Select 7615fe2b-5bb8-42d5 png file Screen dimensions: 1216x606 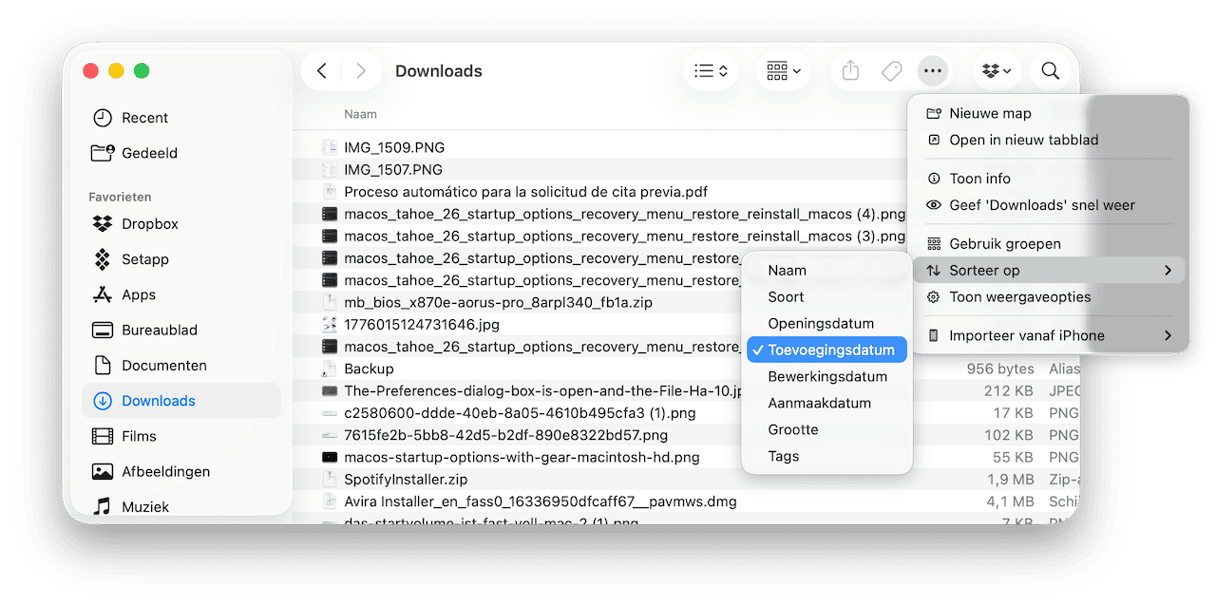pos(506,435)
